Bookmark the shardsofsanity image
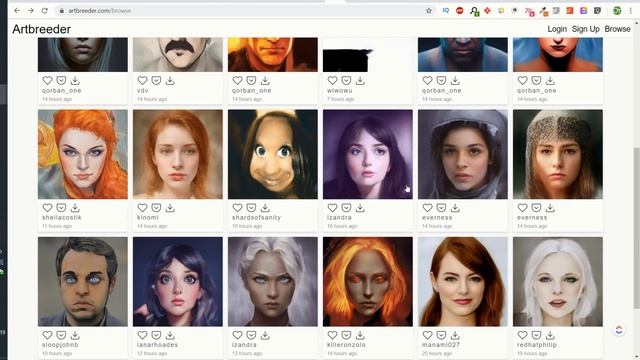Image resolution: width=640 pixels, height=360 pixels. point(251,208)
